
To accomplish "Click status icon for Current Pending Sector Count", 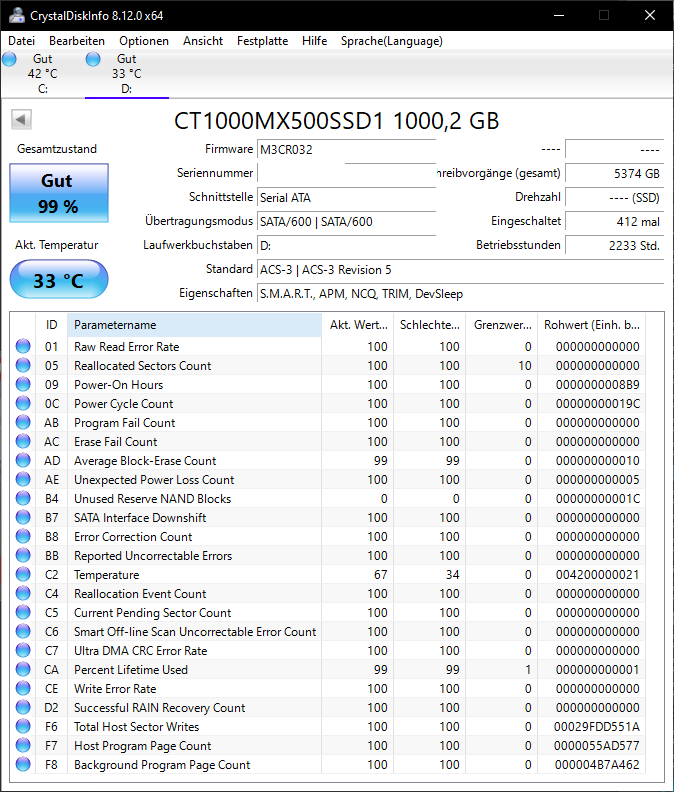I will click(23, 612).
